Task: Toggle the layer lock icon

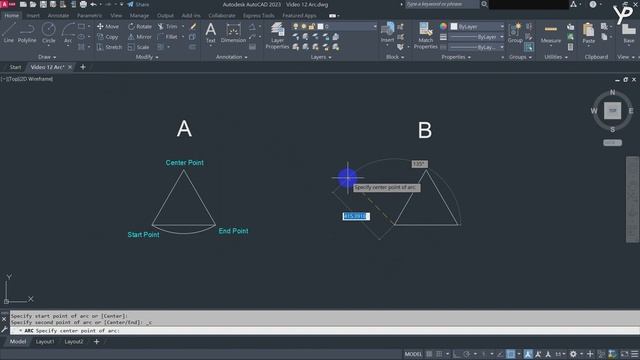Action: [312, 27]
